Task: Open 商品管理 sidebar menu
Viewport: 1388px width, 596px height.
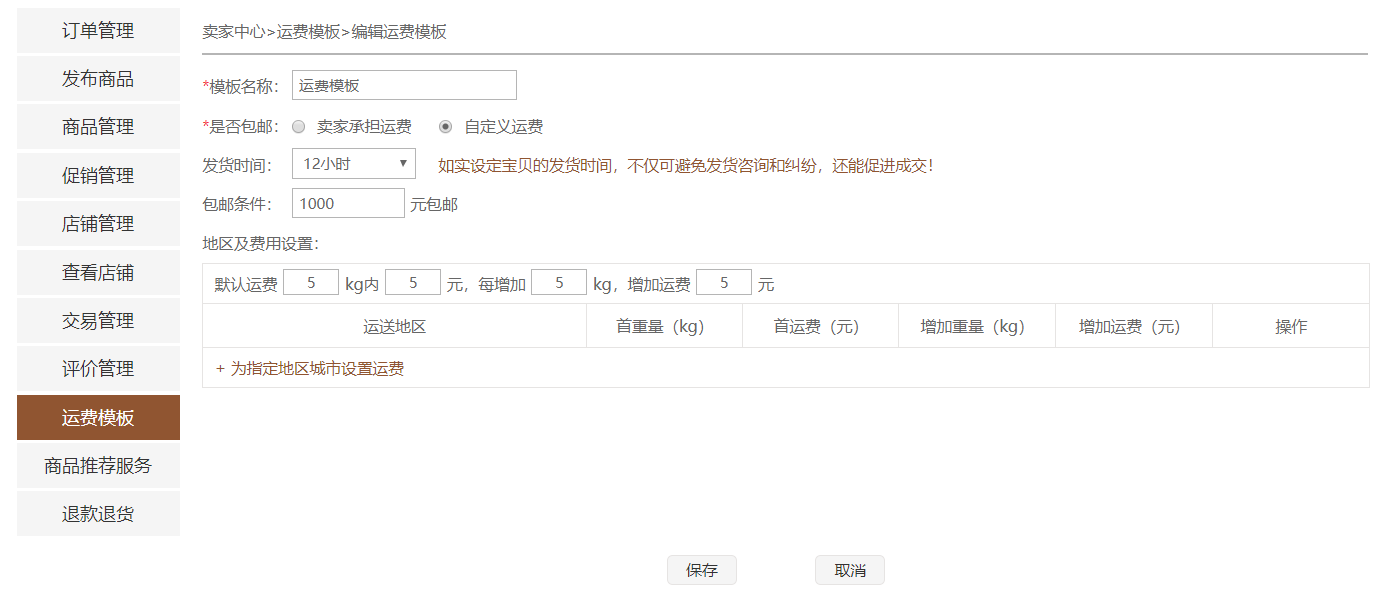Action: [x=98, y=127]
